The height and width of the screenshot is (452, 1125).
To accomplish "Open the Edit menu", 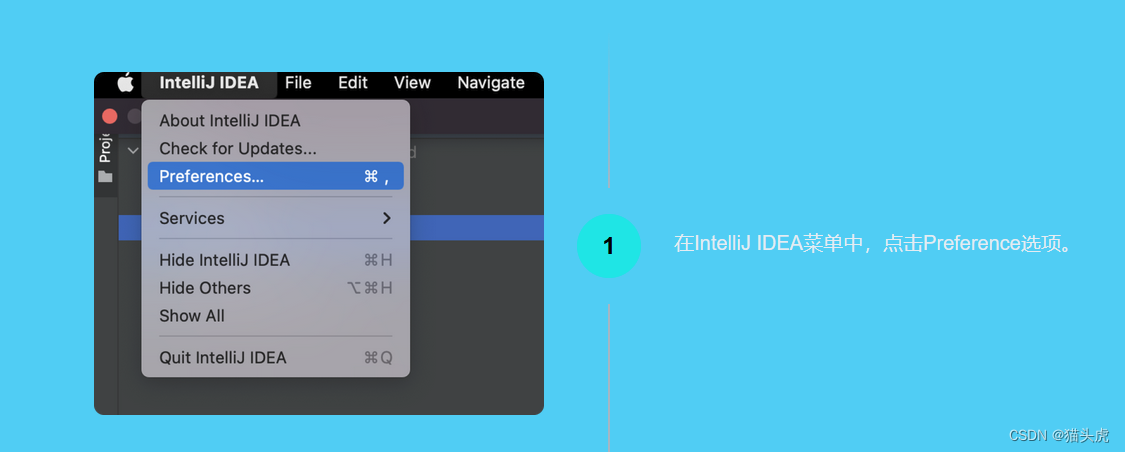I will tap(352, 83).
